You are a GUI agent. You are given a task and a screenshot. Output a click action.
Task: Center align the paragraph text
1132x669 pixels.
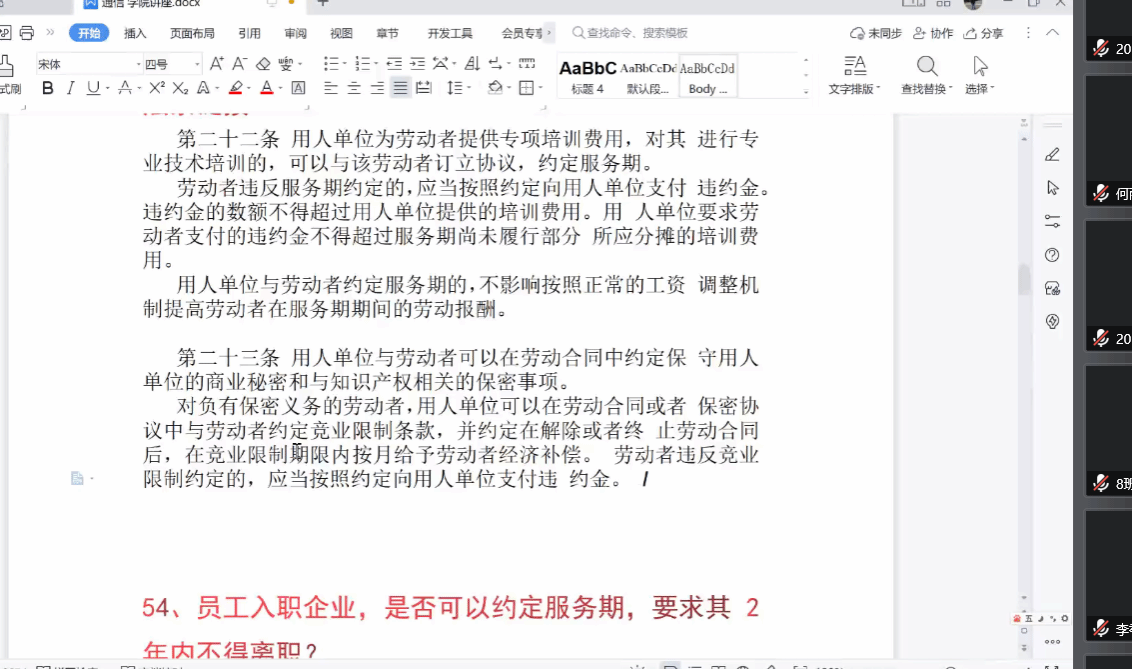tap(354, 88)
